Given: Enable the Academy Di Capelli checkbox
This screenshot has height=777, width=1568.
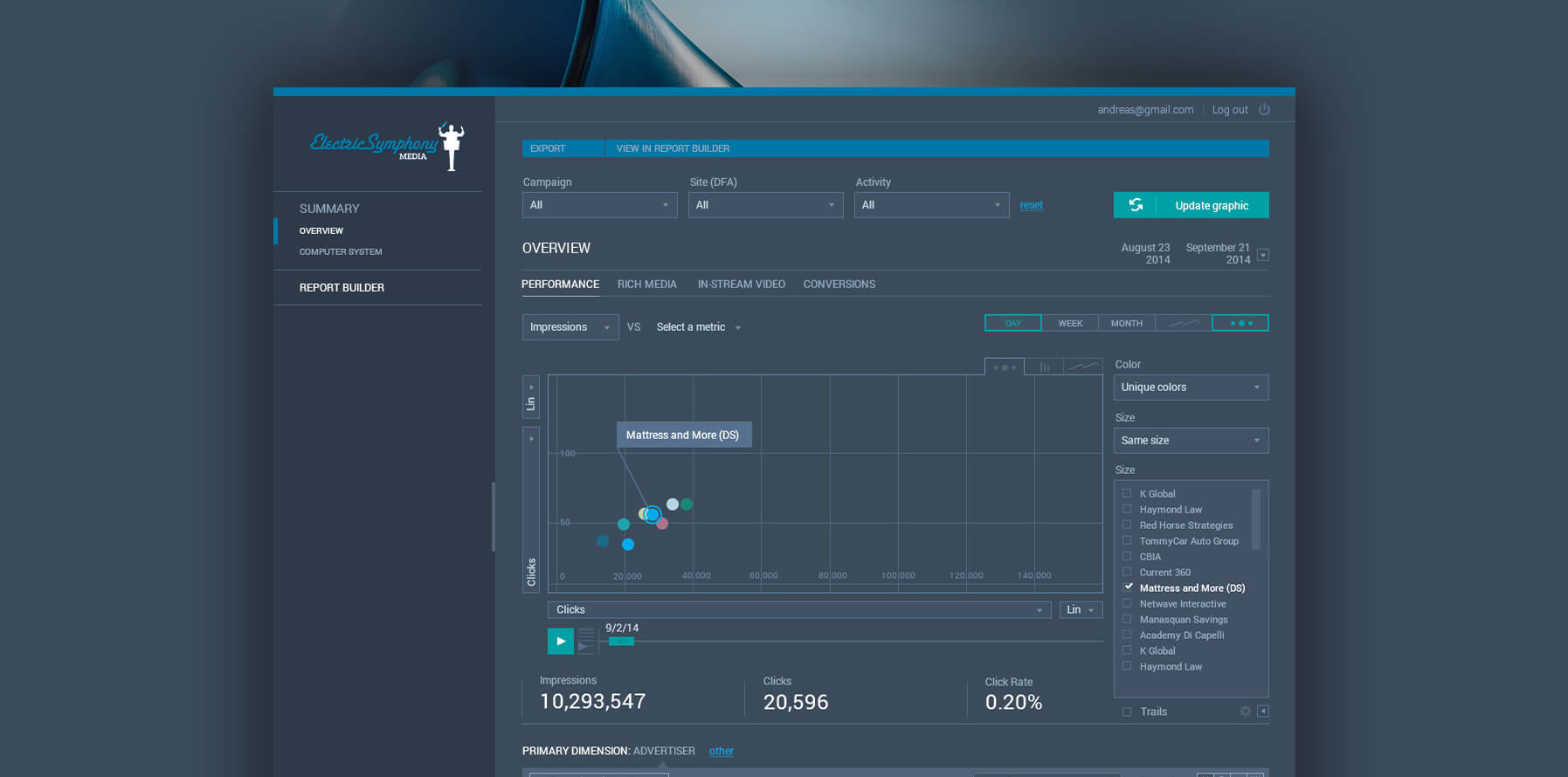Looking at the screenshot, I should (1127, 635).
